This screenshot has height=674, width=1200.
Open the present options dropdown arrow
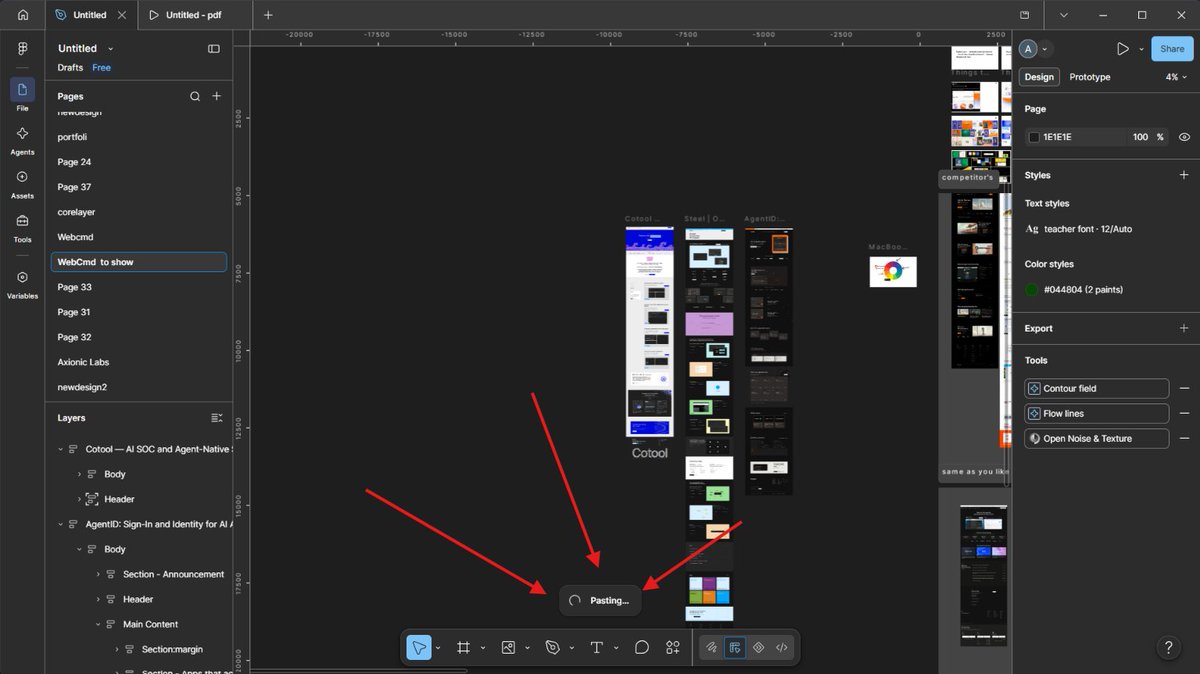pos(1141,48)
